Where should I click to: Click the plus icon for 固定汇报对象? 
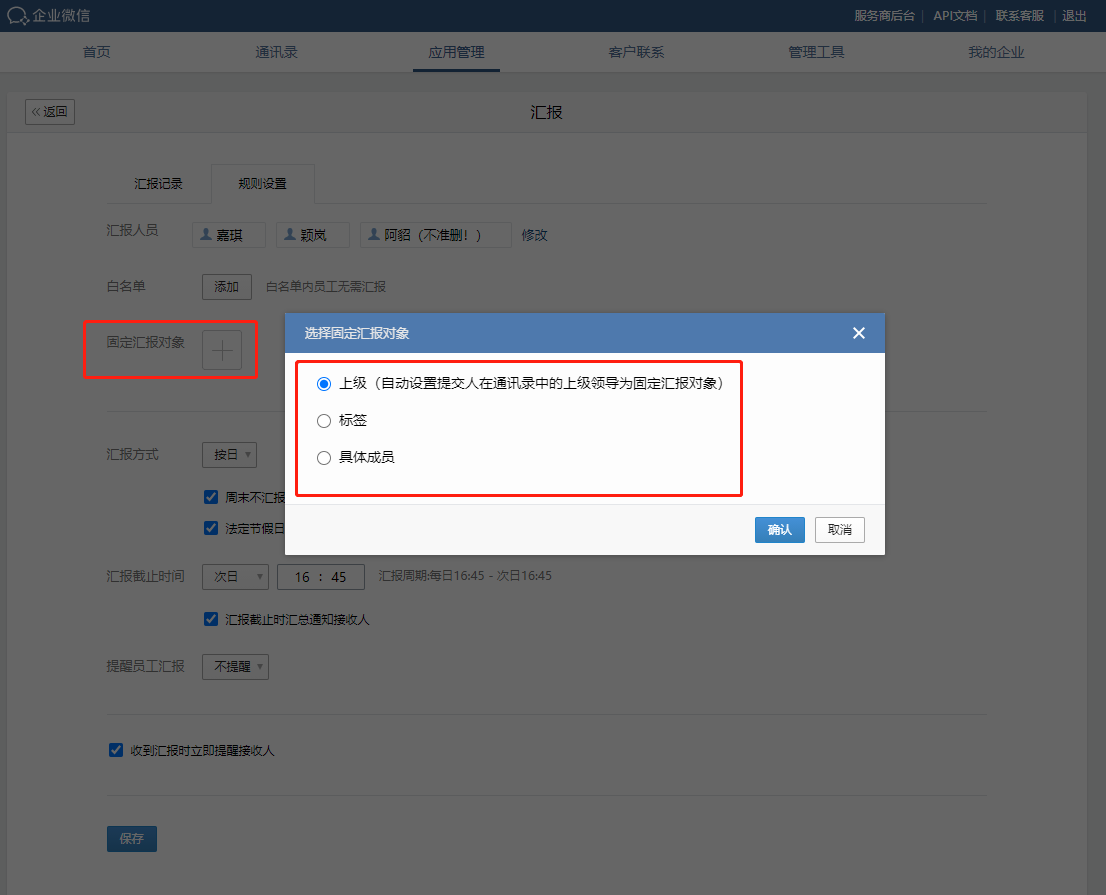coord(222,350)
